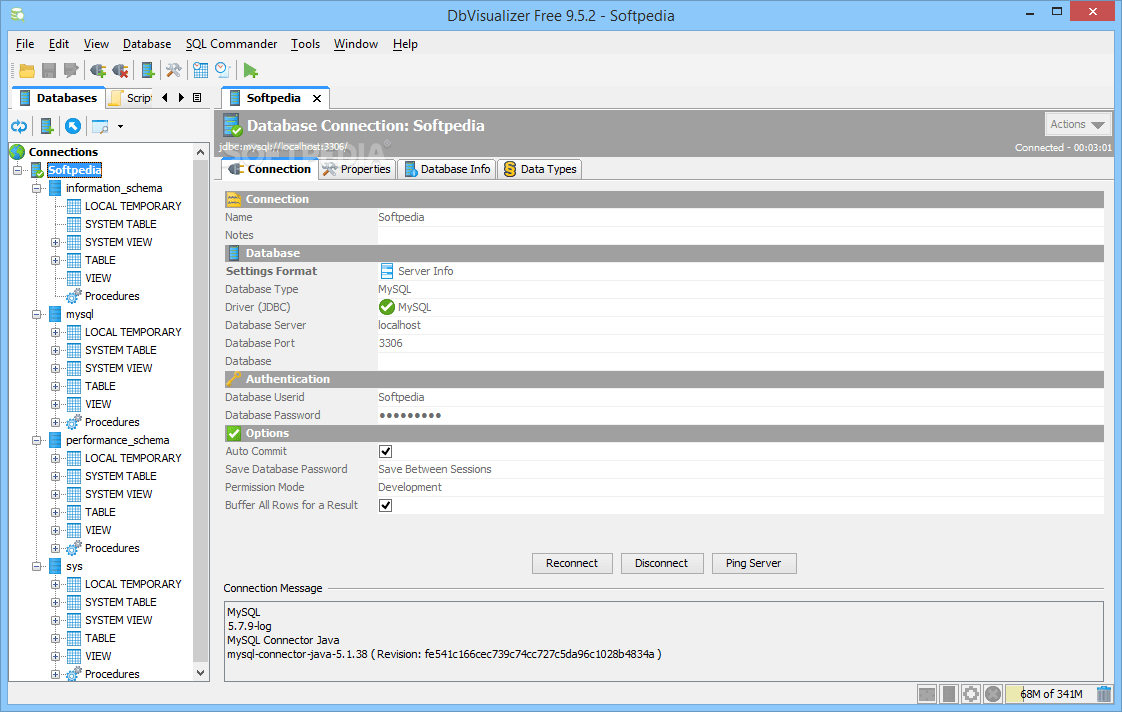This screenshot has height=712, width=1122.
Task: Show previous tab with left arrow
Action: pyautogui.click(x=165, y=98)
